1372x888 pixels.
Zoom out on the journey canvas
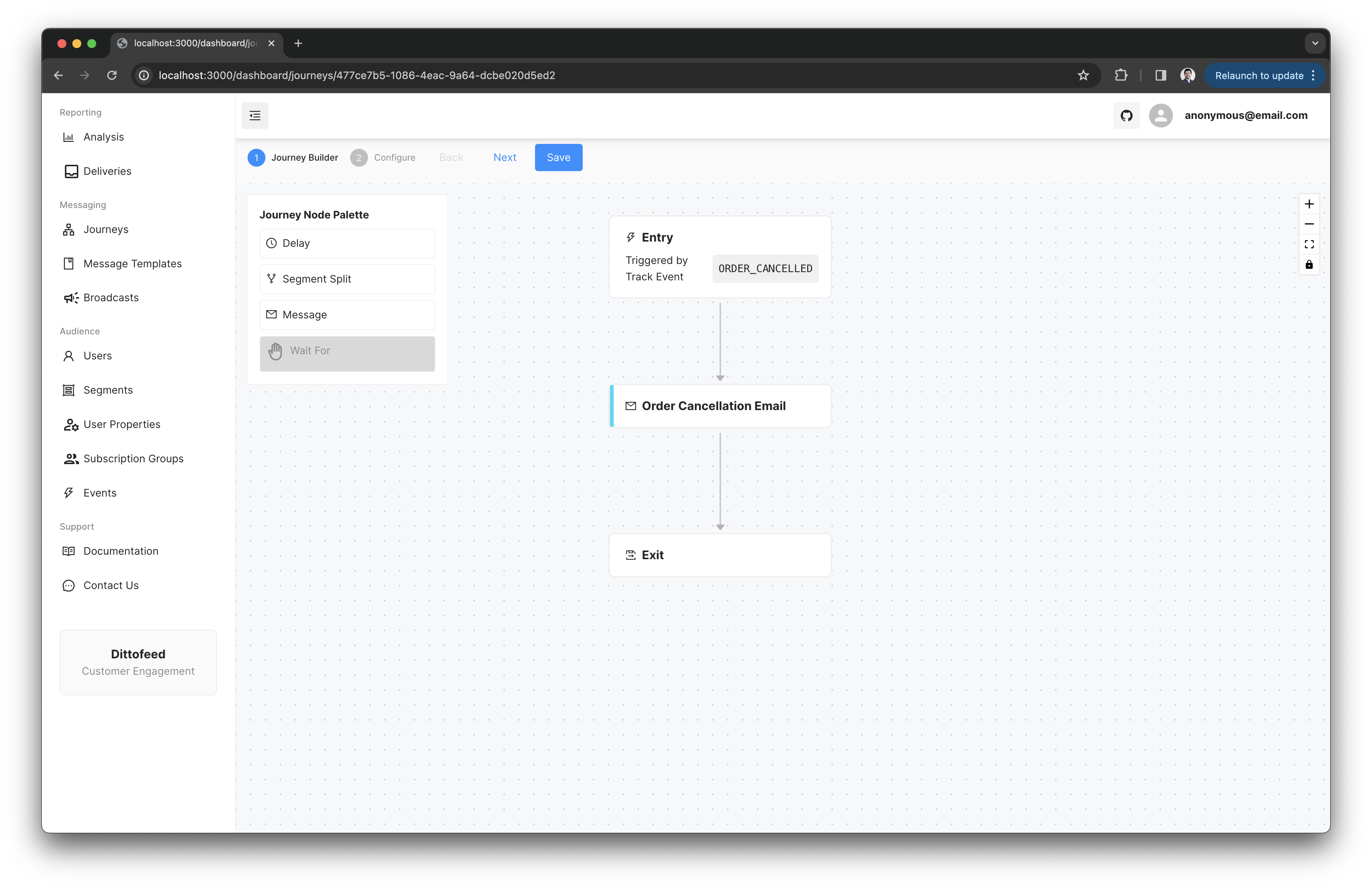[1309, 224]
